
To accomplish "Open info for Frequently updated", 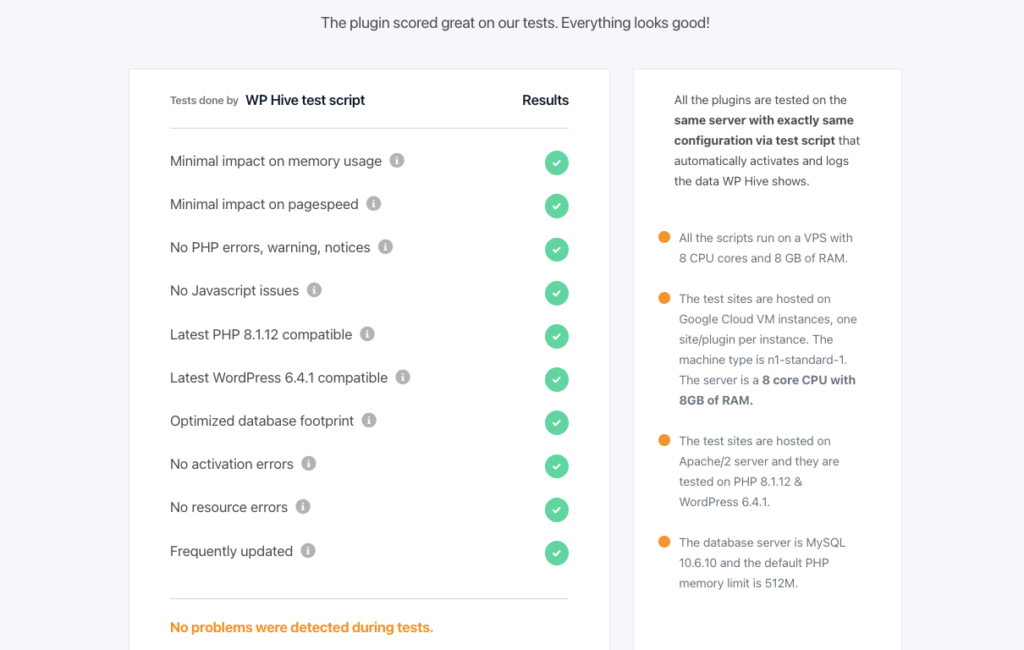I will click(306, 551).
